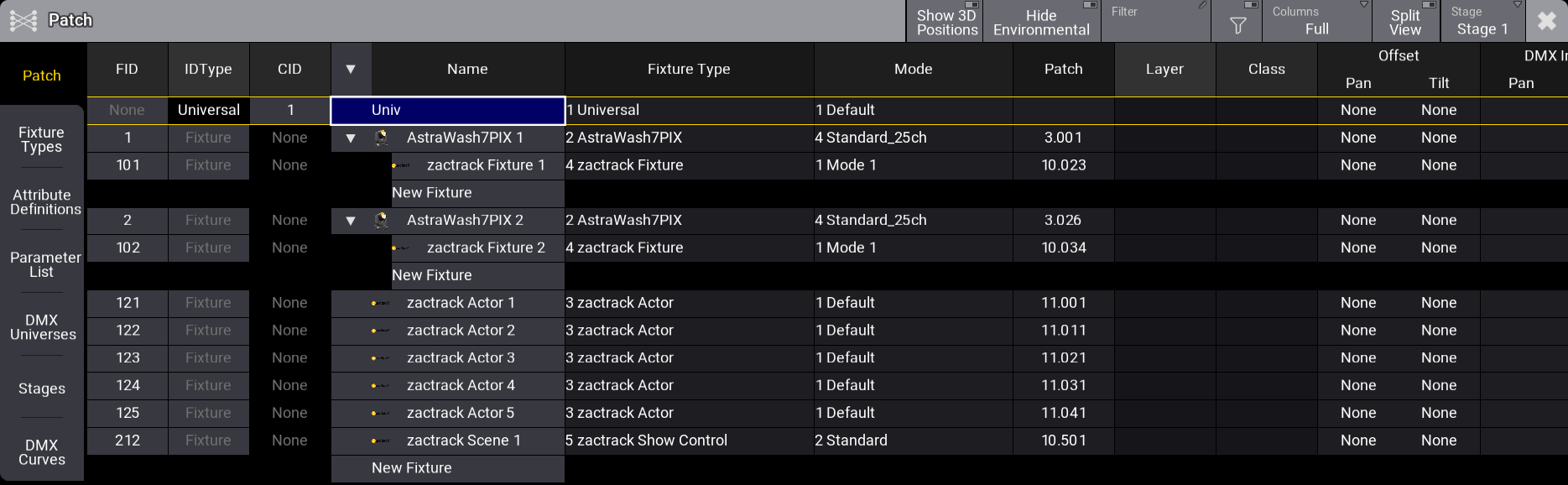Toggle Hide Environmental
This screenshot has width=1568, height=485.
tap(1042, 21)
